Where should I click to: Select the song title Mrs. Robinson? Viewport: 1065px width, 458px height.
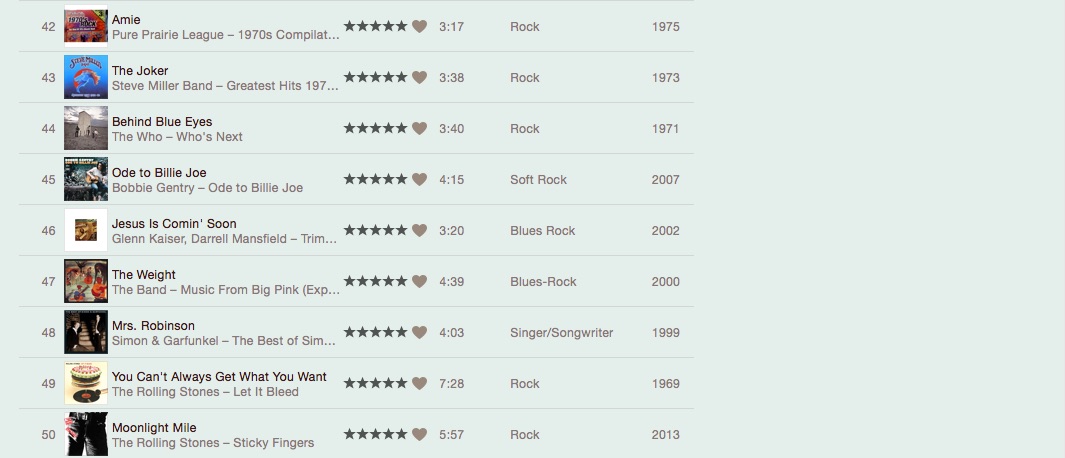(x=153, y=326)
